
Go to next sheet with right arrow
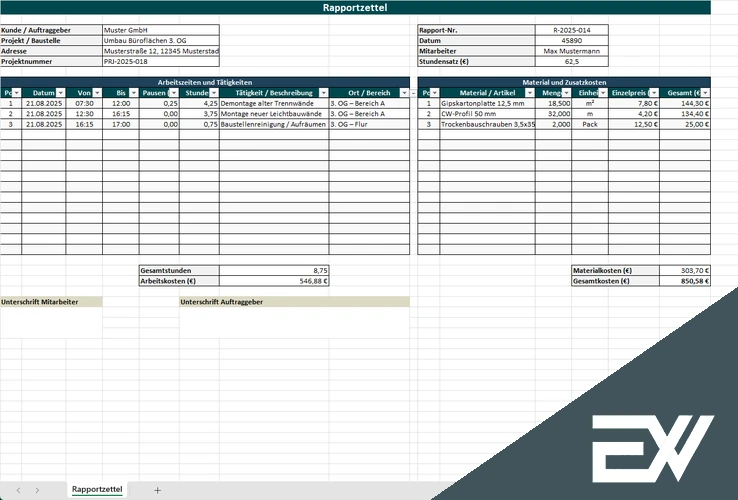(x=37, y=490)
